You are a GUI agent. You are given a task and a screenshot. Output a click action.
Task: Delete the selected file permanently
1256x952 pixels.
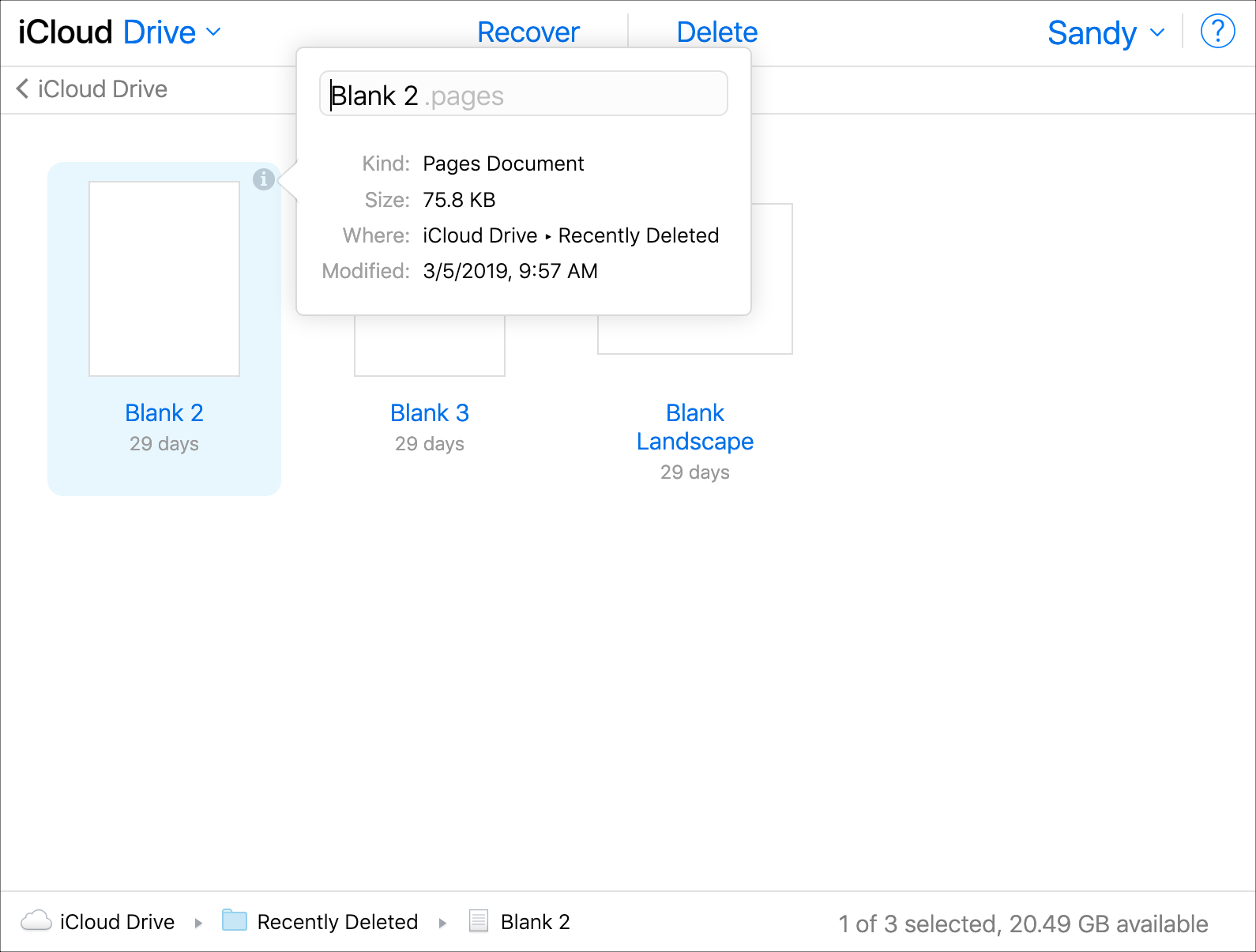(717, 32)
